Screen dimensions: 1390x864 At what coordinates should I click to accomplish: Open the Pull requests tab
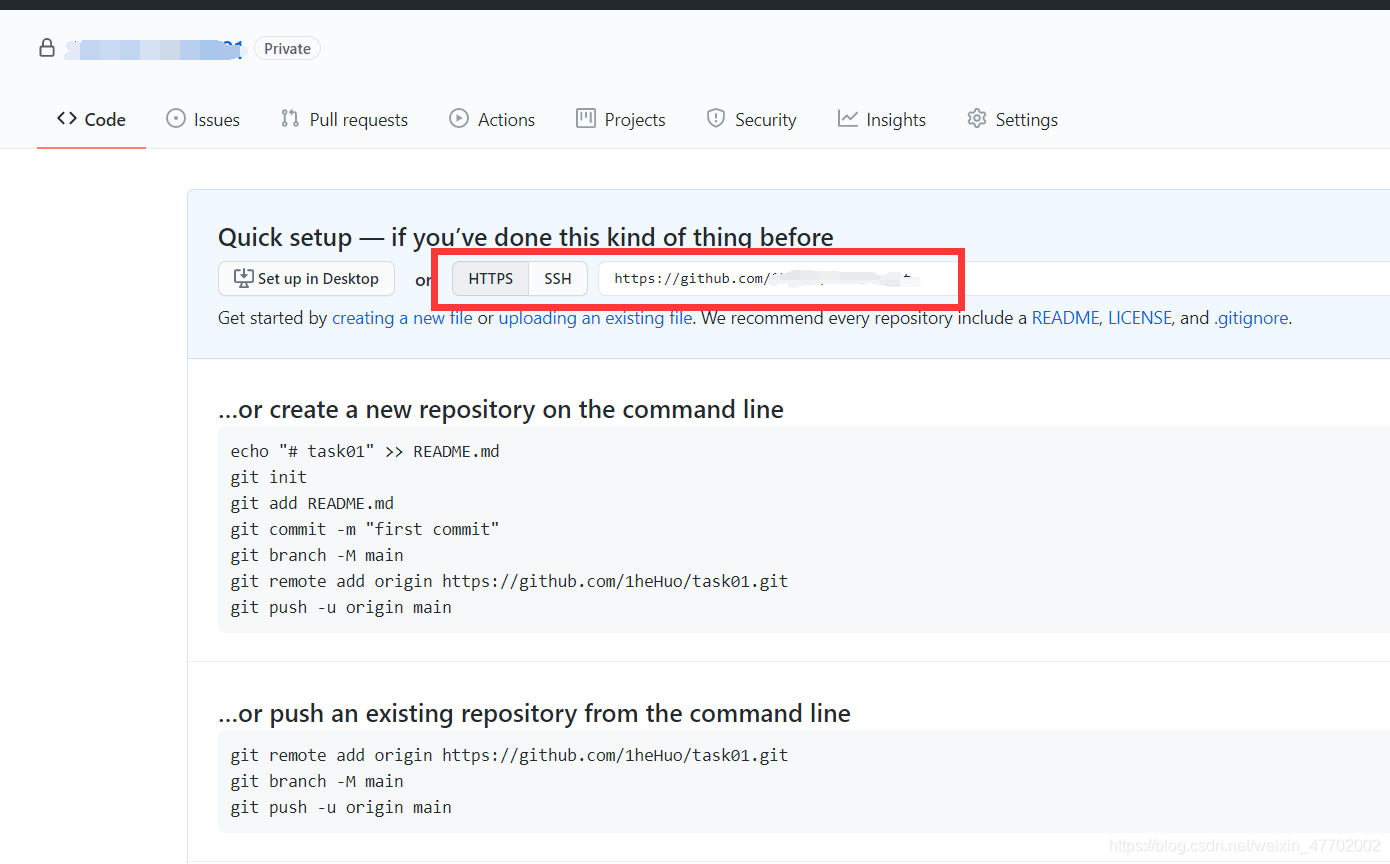[345, 120]
